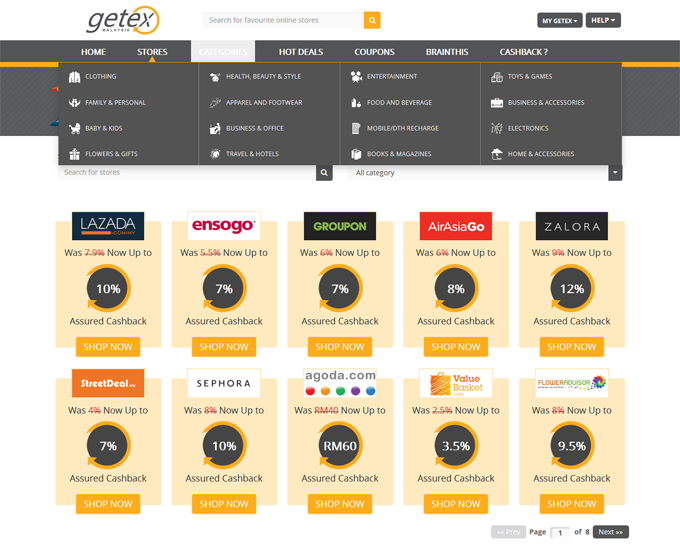The height and width of the screenshot is (547, 680).
Task: Select the Baby & Kids category link
Action: (104, 128)
